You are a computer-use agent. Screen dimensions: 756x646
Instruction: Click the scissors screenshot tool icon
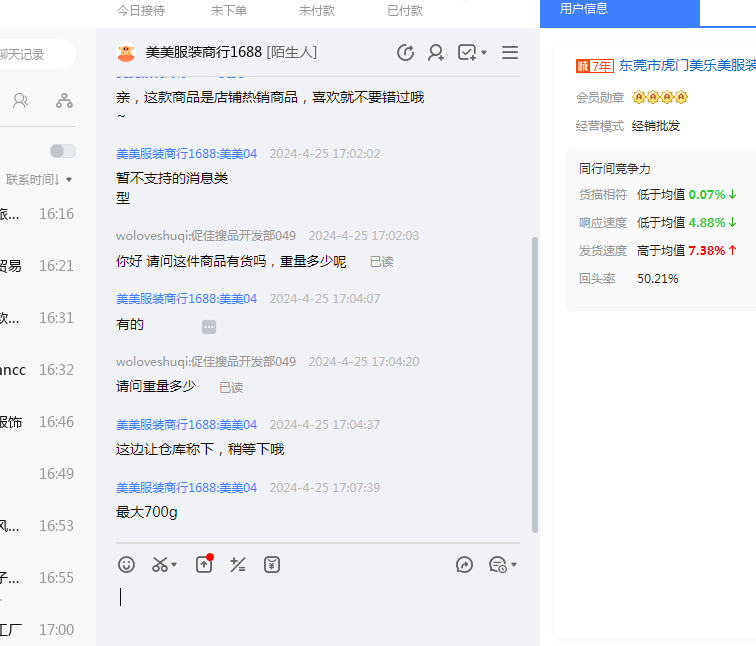point(160,565)
